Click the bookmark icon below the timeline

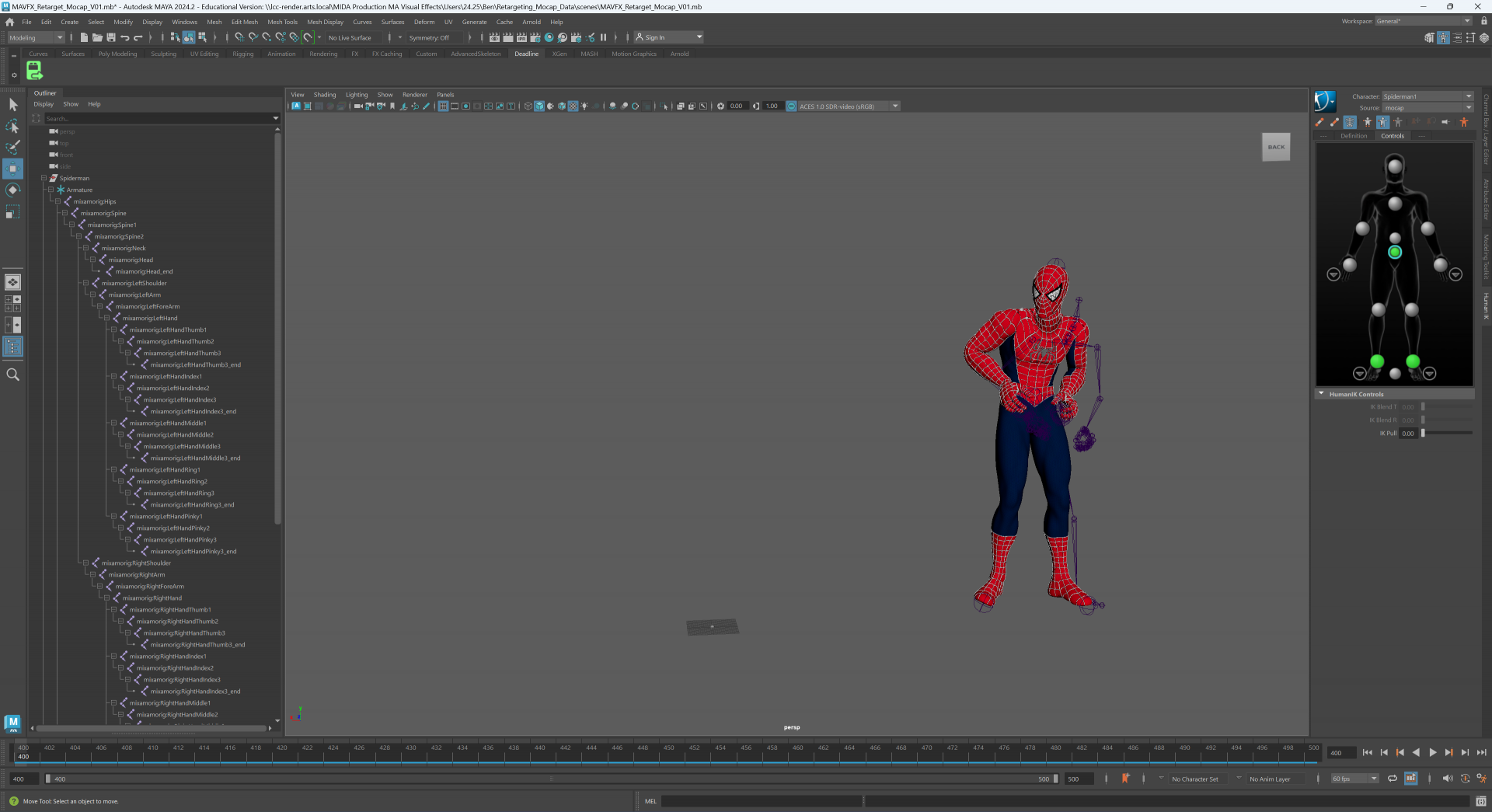point(1125,779)
